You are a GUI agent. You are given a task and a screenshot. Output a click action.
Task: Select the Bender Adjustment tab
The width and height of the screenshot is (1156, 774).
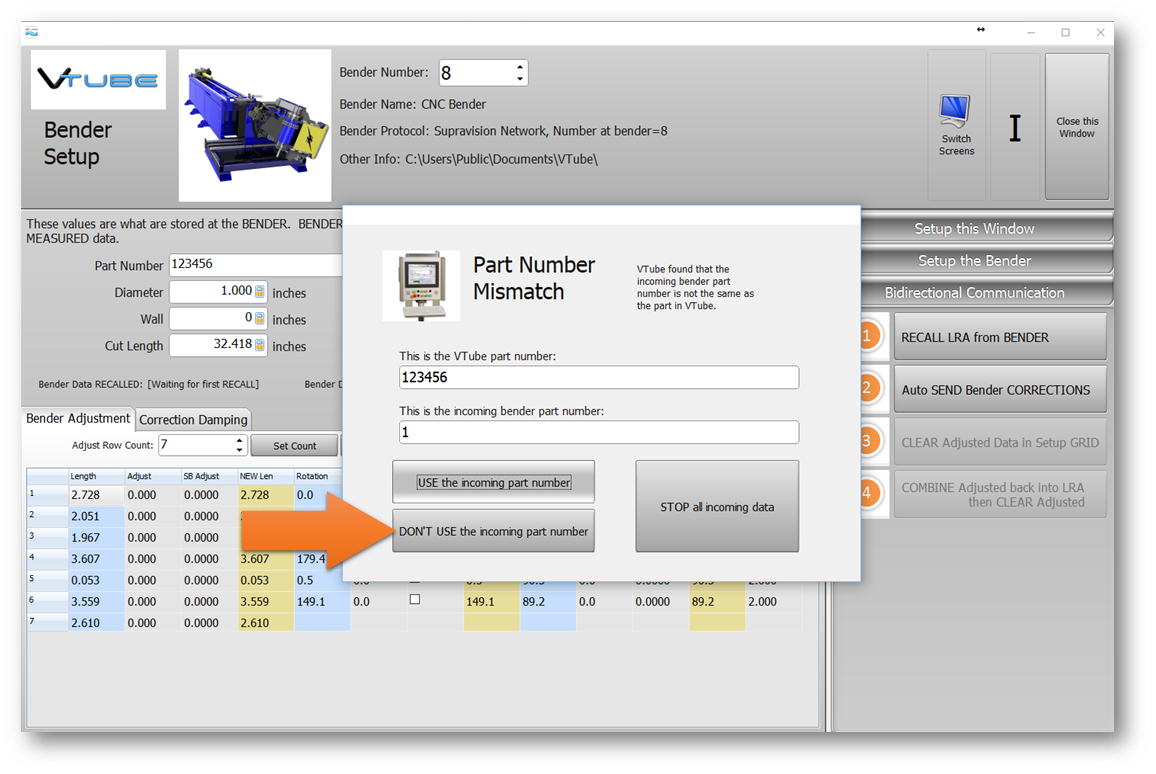point(78,419)
